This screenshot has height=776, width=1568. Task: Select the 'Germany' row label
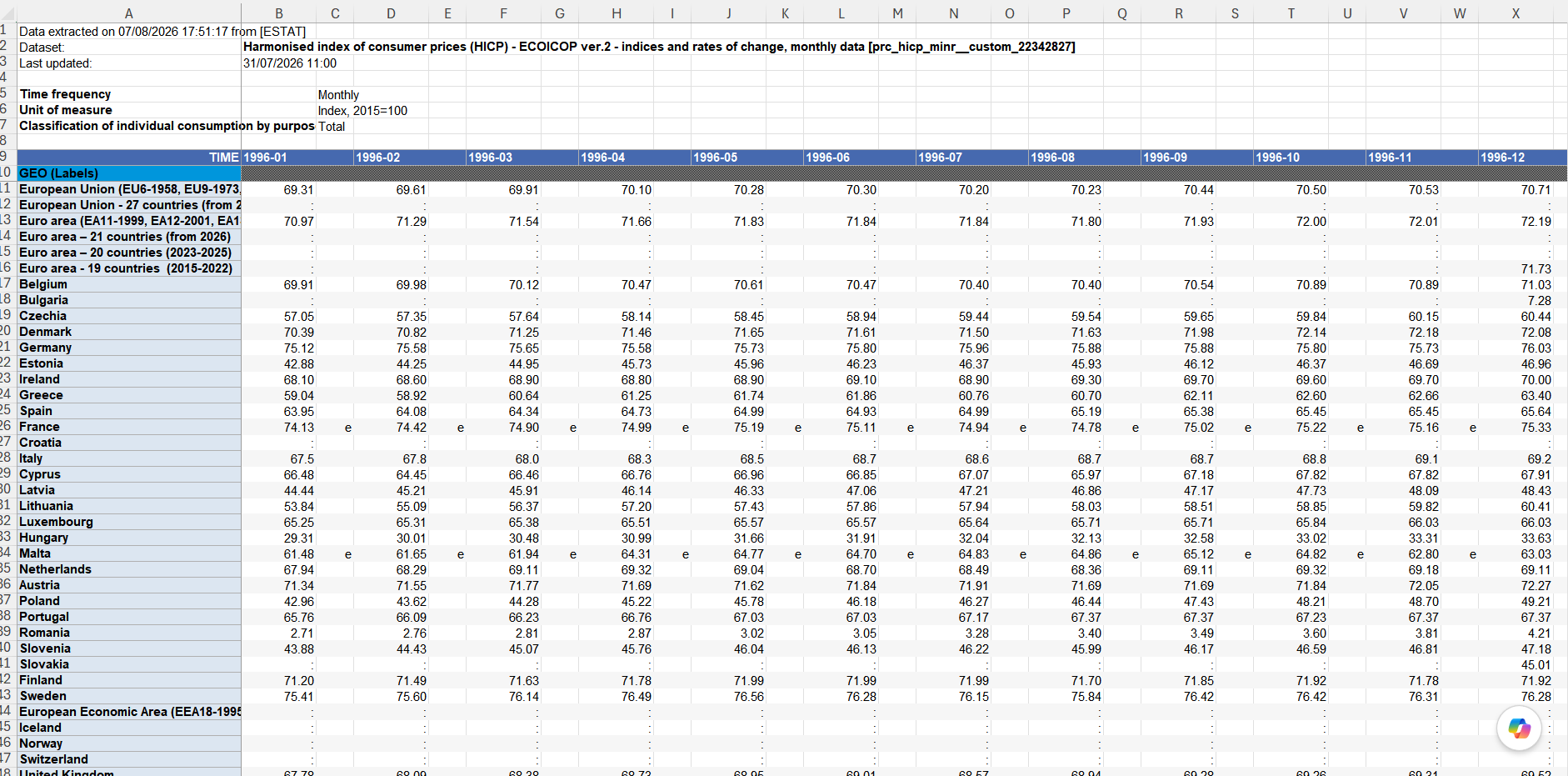click(x=129, y=348)
